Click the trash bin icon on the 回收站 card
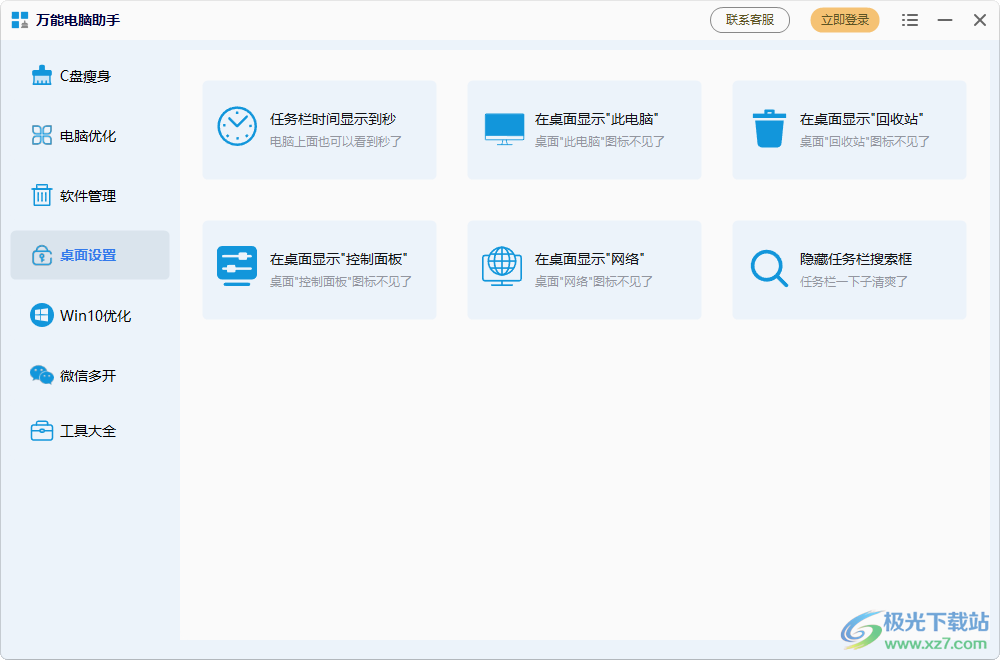The height and width of the screenshot is (660, 1000). coord(767,127)
